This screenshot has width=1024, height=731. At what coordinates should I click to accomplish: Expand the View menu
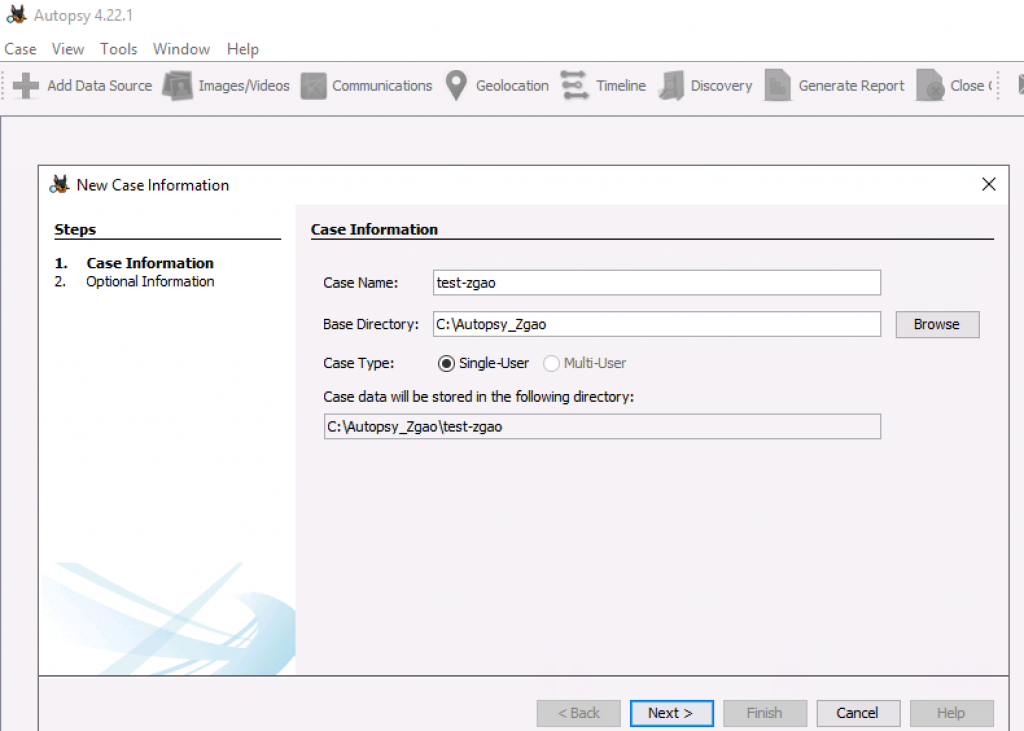click(68, 49)
